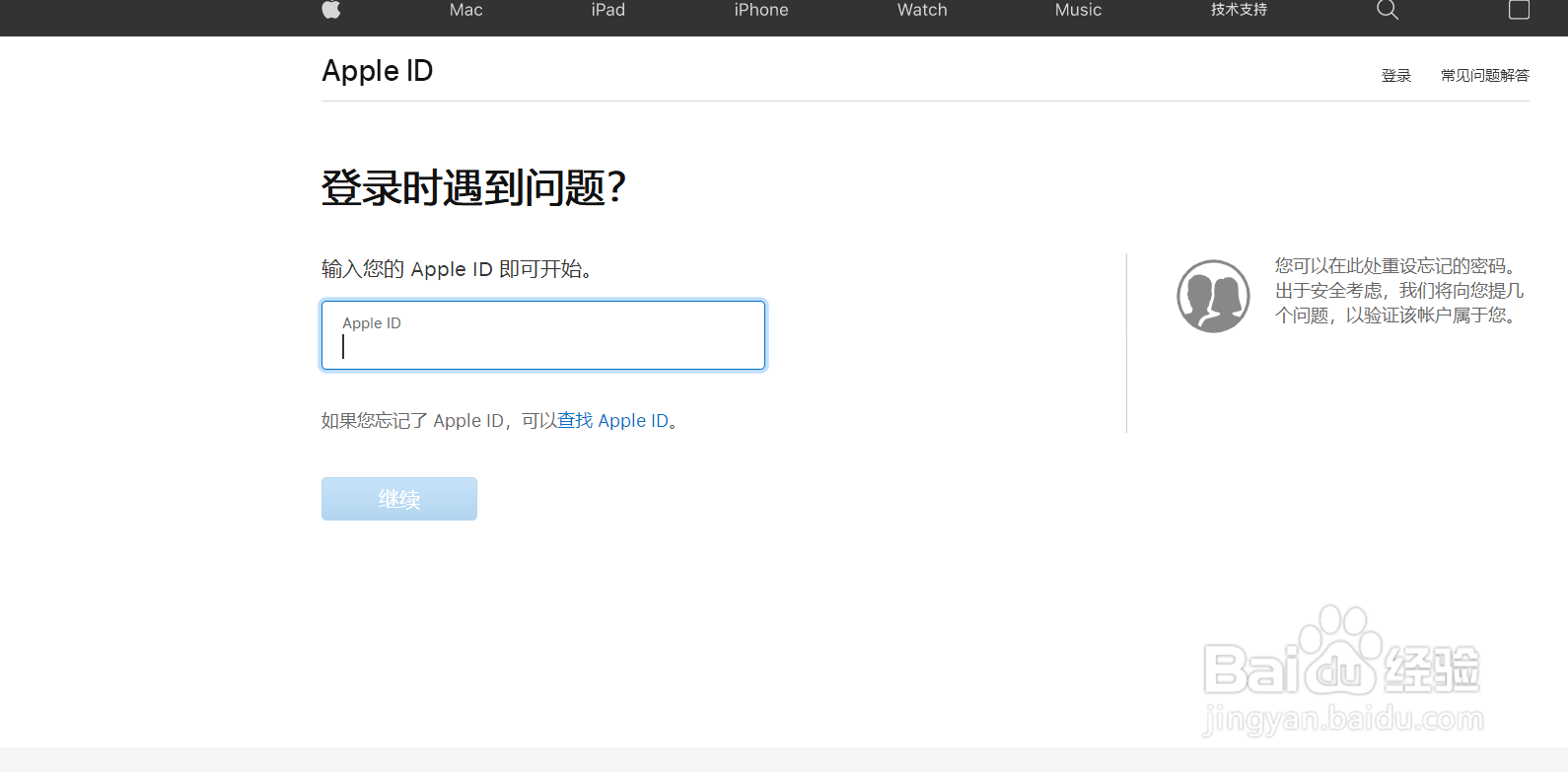Go to the iPad menu item

click(608, 10)
